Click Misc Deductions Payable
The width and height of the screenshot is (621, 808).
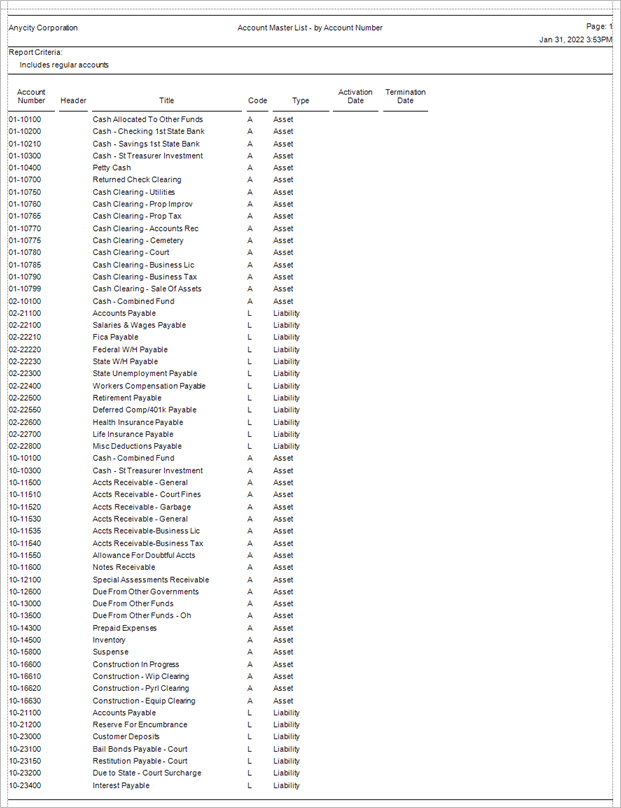coord(137,446)
